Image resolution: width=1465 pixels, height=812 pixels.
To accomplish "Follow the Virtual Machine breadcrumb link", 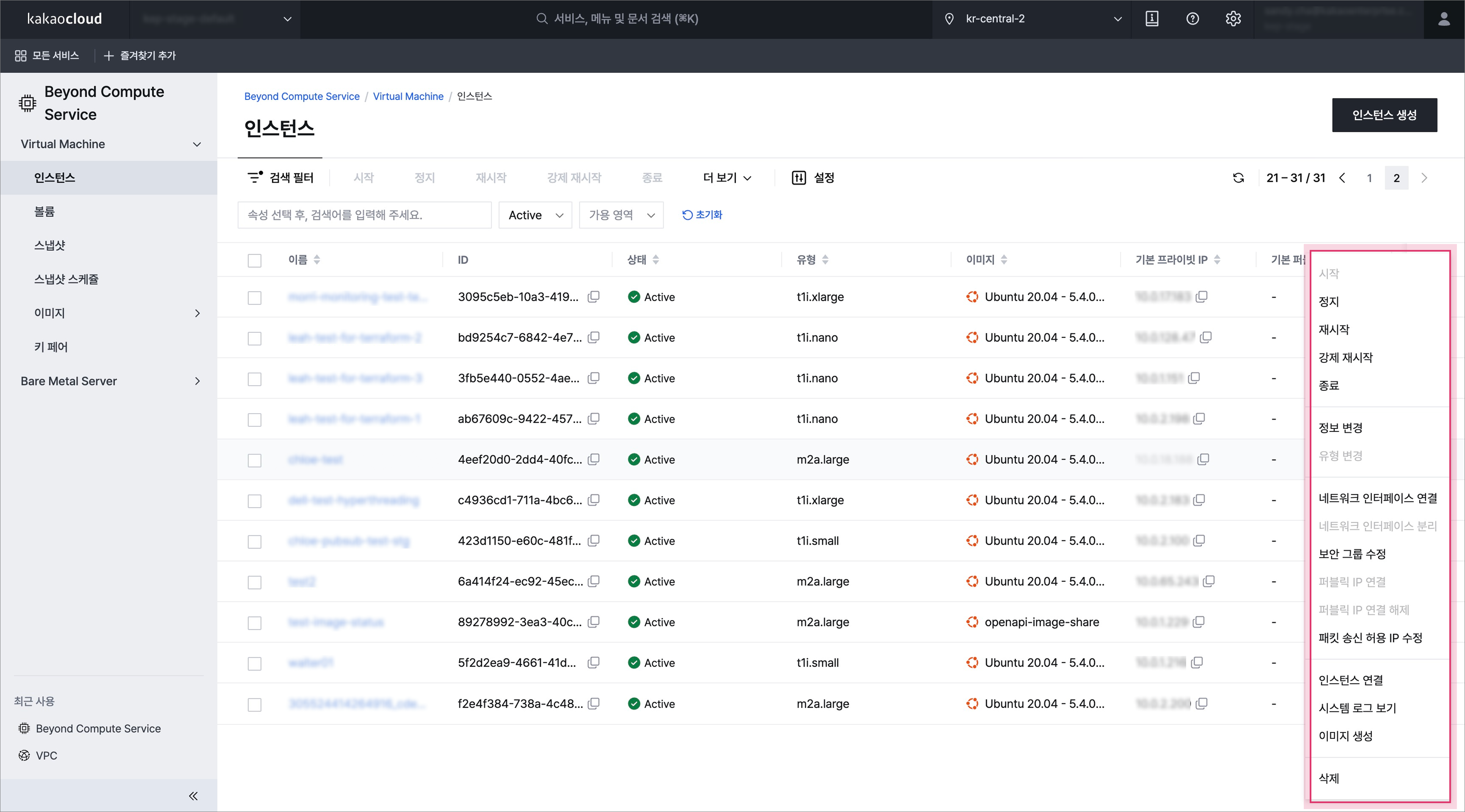I will [408, 96].
